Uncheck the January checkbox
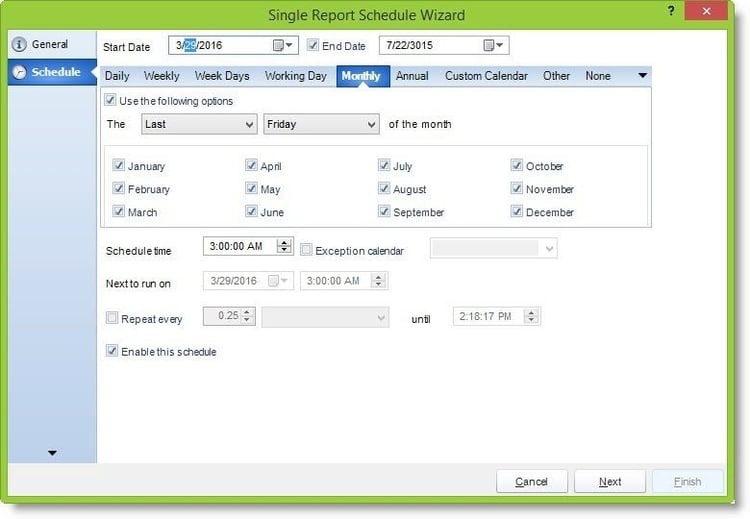Viewport: 750px width, 519px height. click(118, 165)
